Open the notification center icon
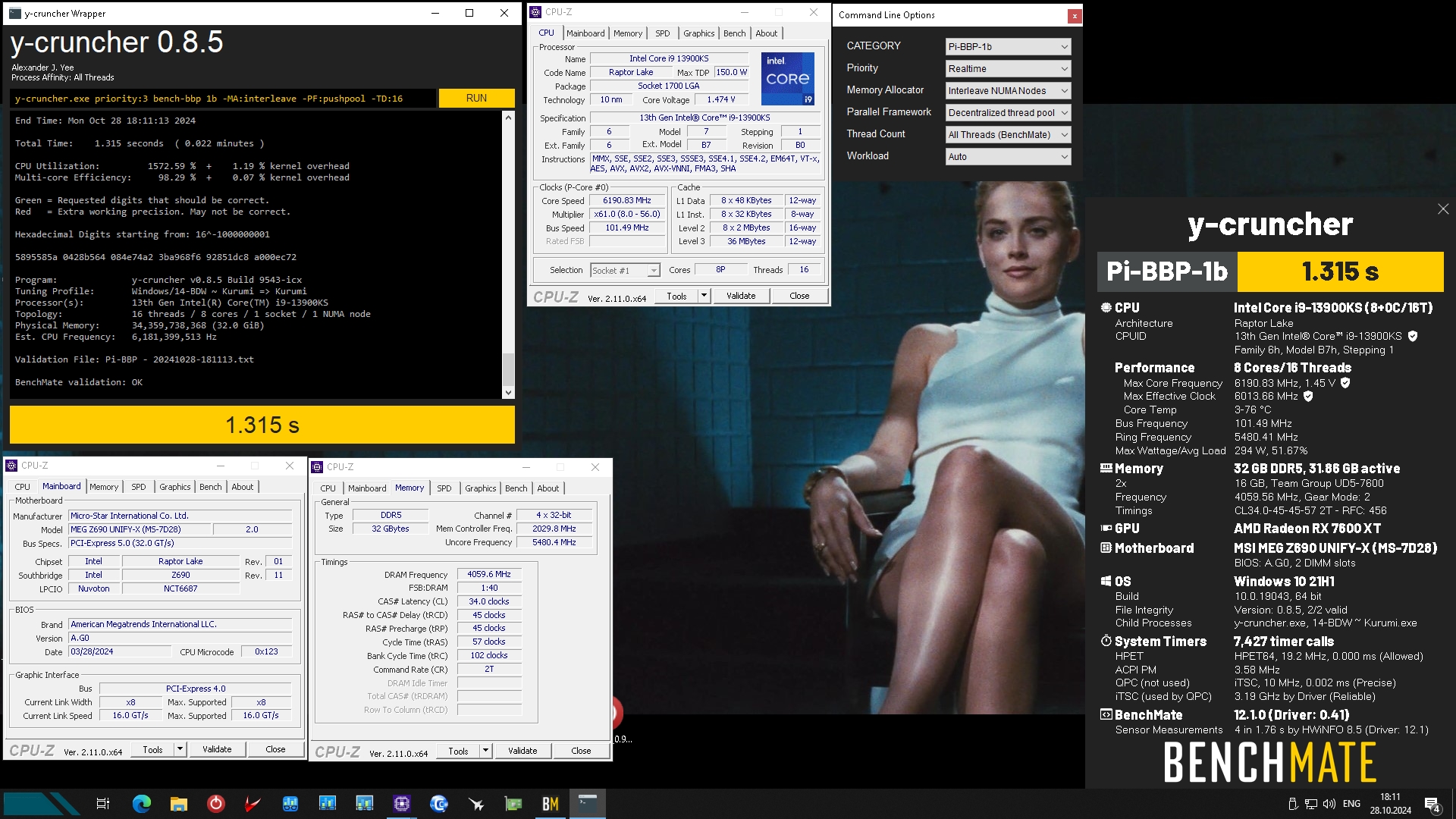Screen dimensions: 1456x819 1432,805
